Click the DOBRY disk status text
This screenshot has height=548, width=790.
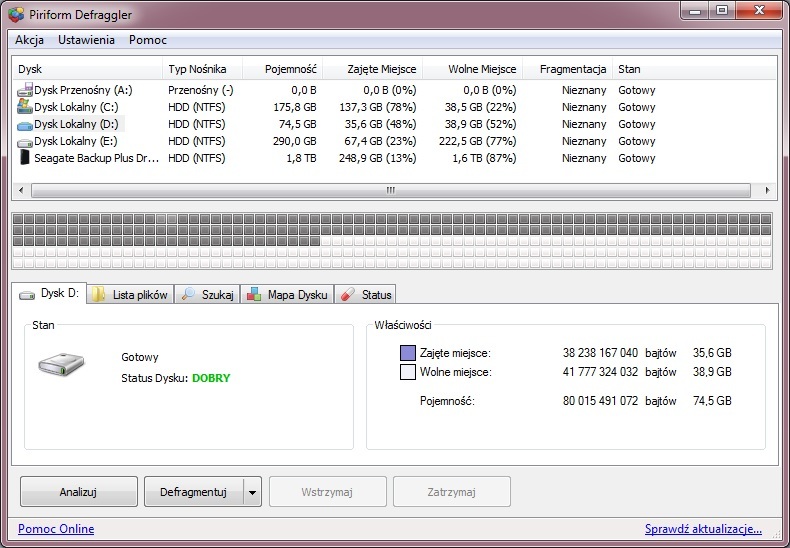click(211, 378)
